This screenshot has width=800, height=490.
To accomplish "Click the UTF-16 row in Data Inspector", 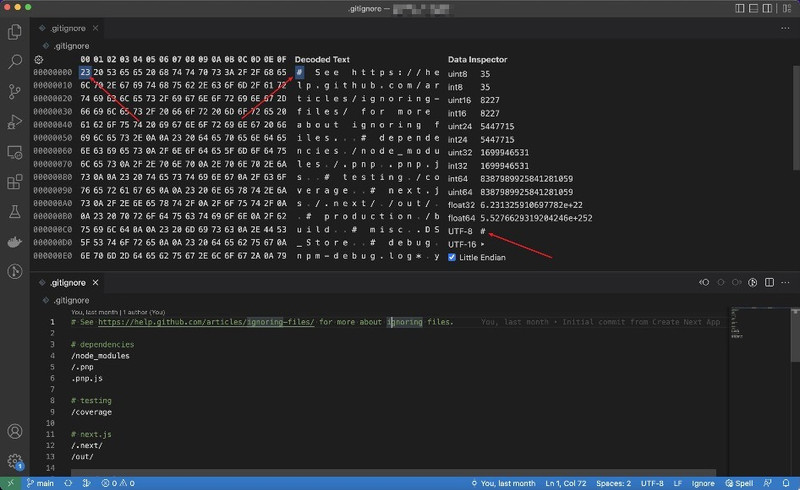I will point(467,244).
